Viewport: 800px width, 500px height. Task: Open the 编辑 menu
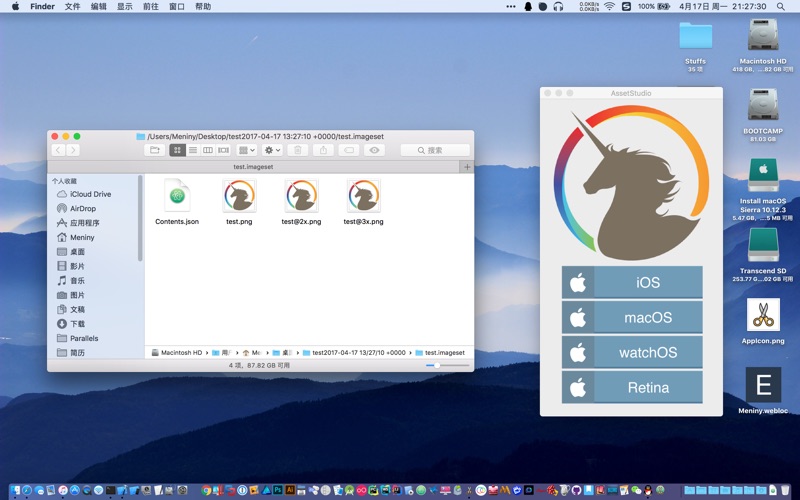pyautogui.click(x=98, y=6)
